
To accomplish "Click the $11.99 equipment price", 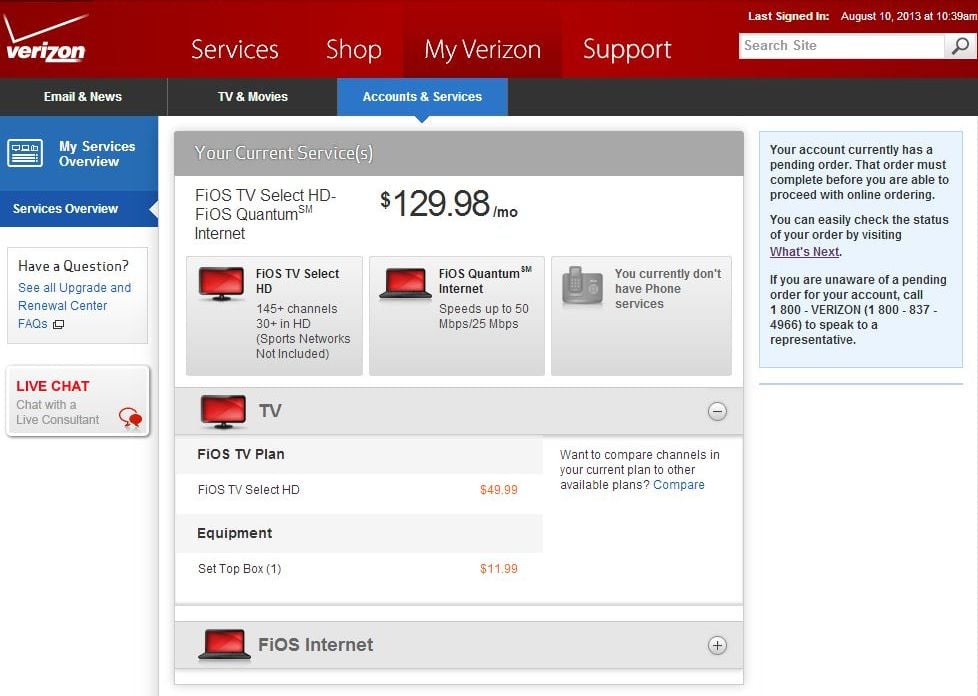I will coord(498,569).
